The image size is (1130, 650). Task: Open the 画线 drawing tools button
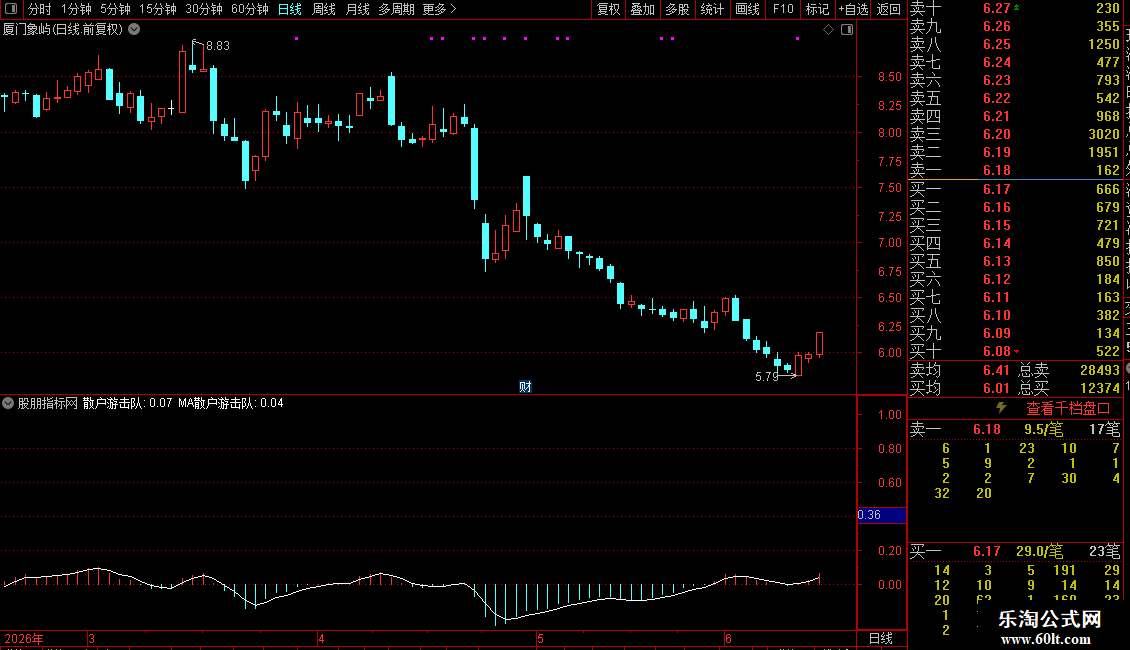pos(747,9)
